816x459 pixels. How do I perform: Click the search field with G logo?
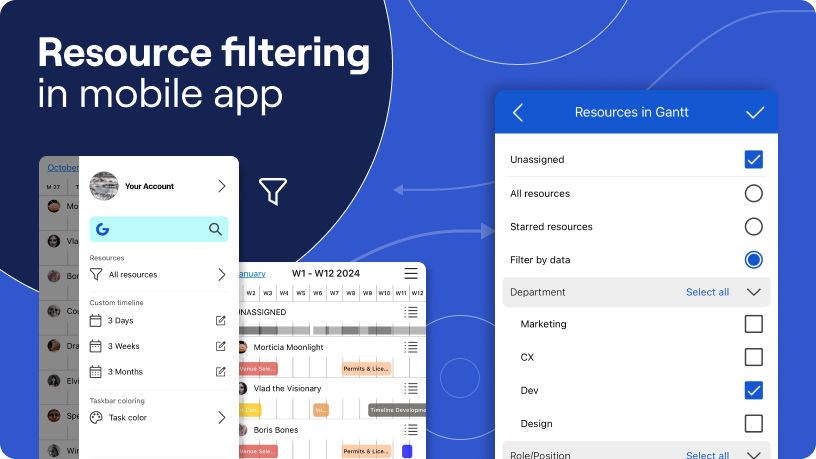pos(159,229)
